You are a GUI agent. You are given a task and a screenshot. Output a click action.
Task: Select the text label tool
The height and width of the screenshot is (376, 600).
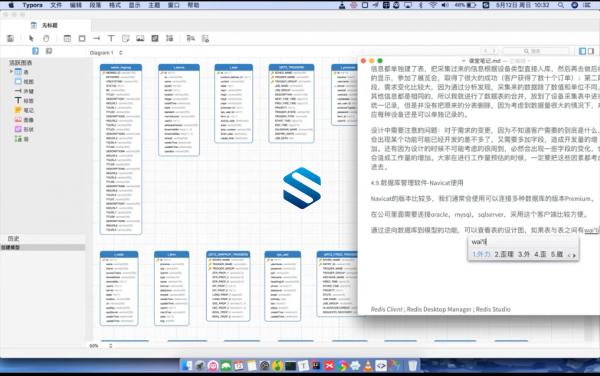click(111, 38)
